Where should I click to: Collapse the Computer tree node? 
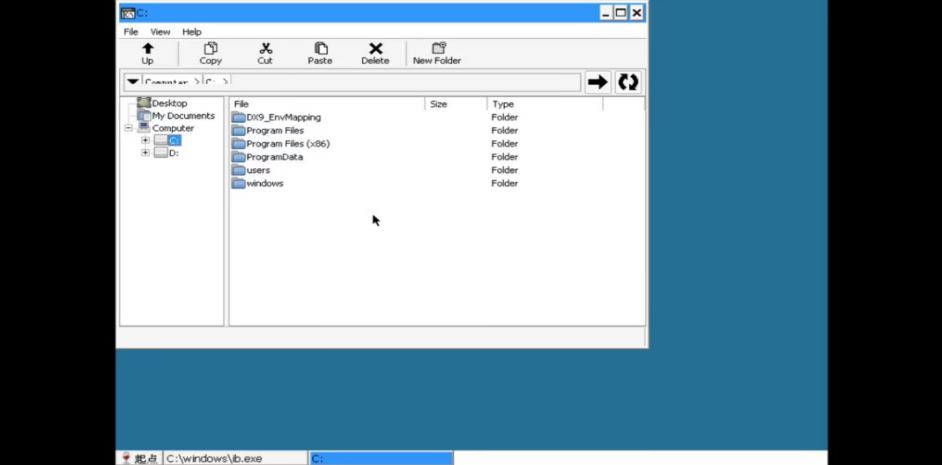tap(128, 128)
